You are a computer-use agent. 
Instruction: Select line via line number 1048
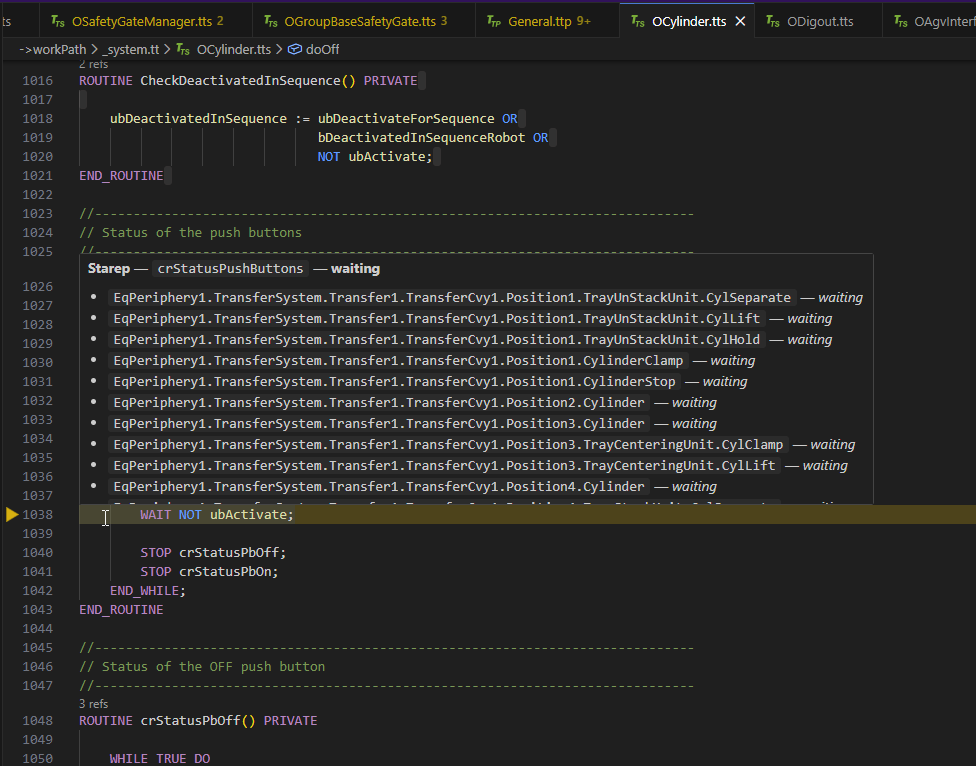tap(37, 721)
